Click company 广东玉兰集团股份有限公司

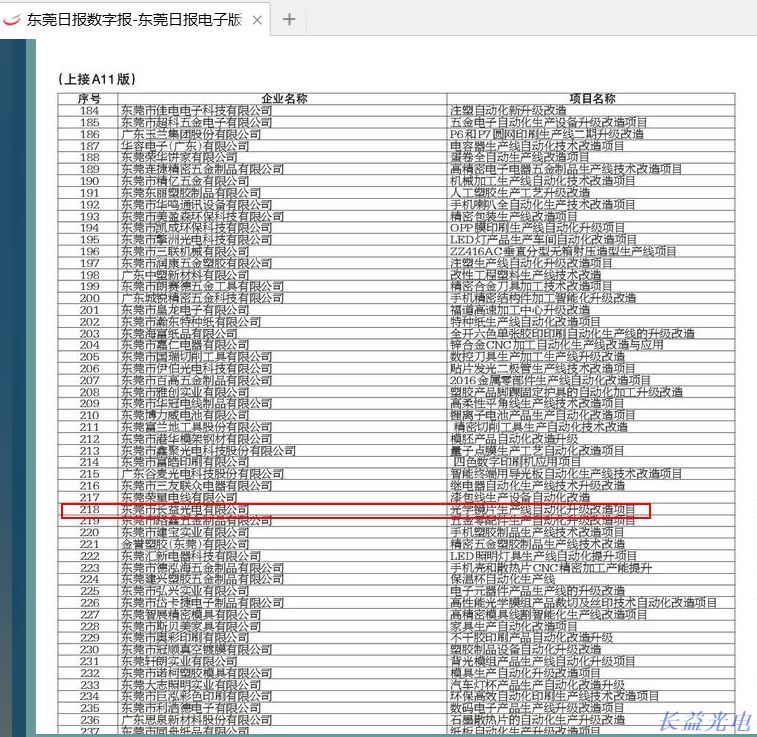pyautogui.click(x=191, y=134)
